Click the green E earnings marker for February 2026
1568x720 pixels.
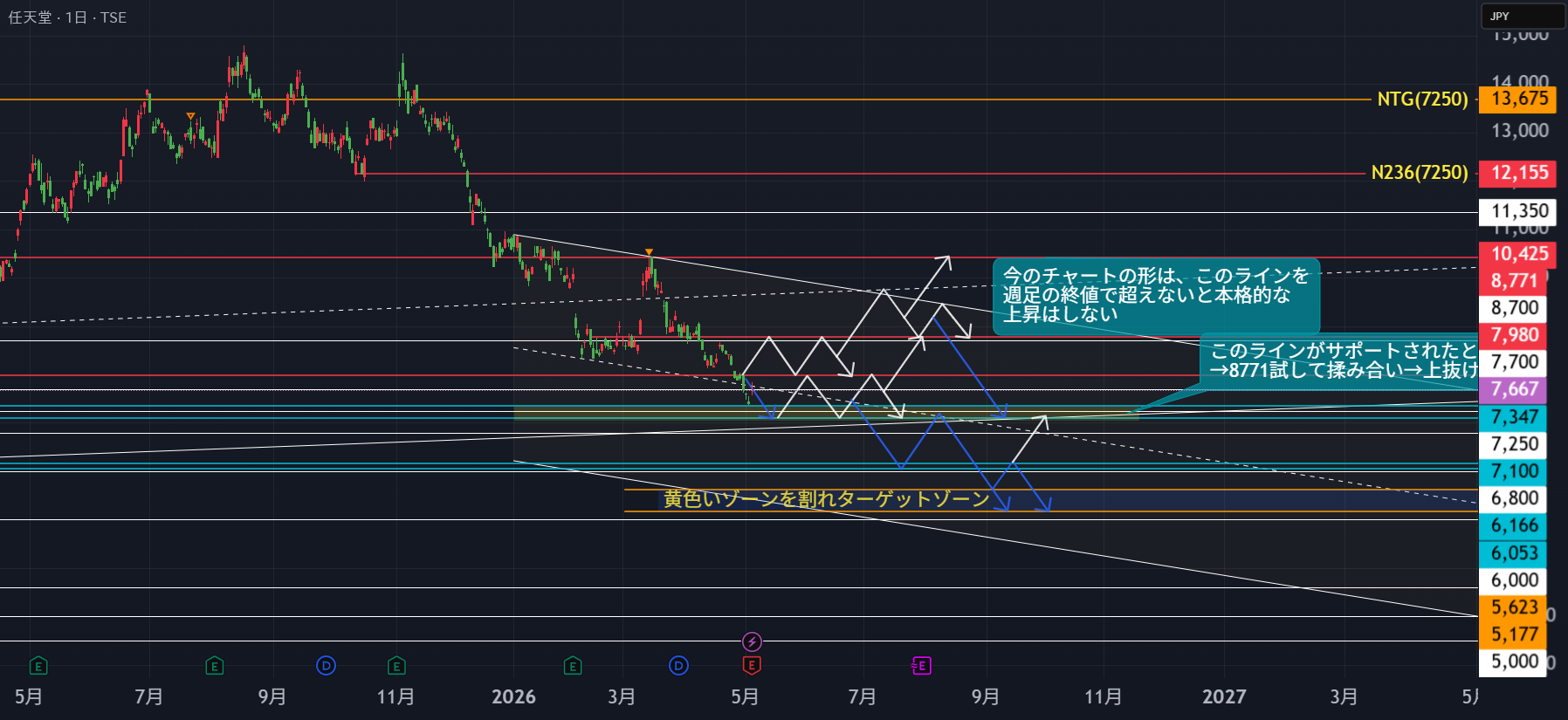pos(573,666)
